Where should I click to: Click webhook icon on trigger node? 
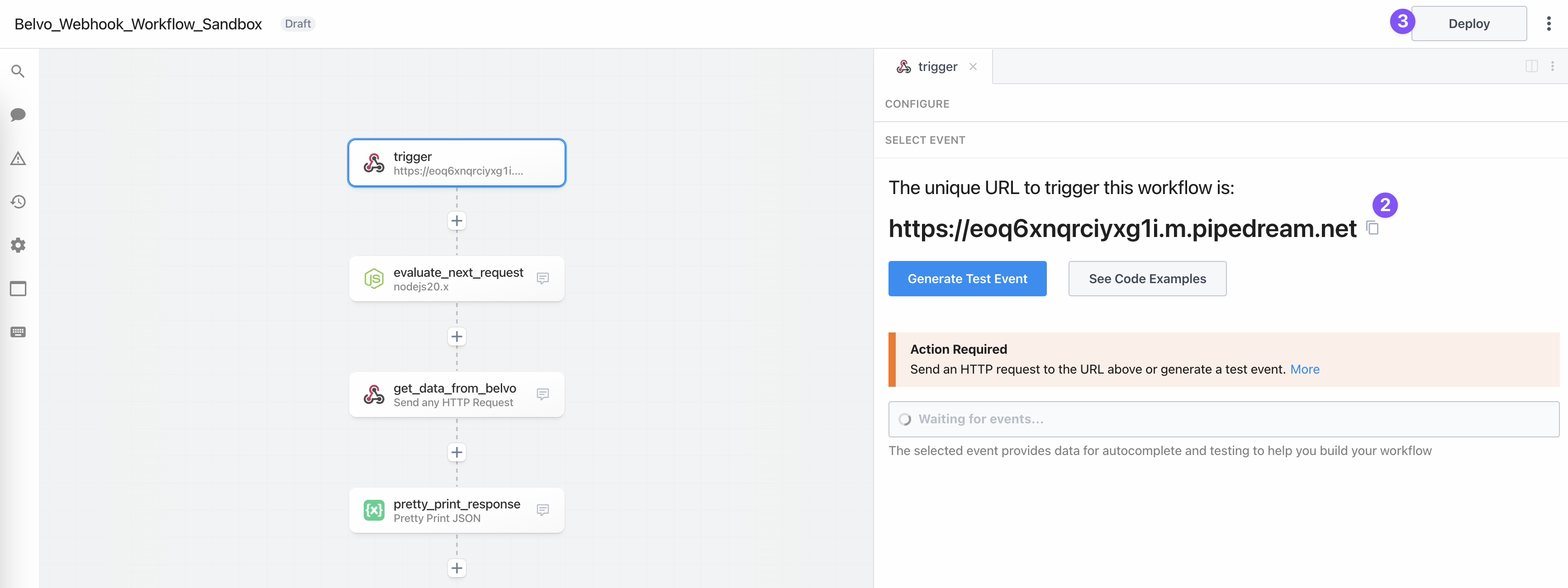[374, 163]
